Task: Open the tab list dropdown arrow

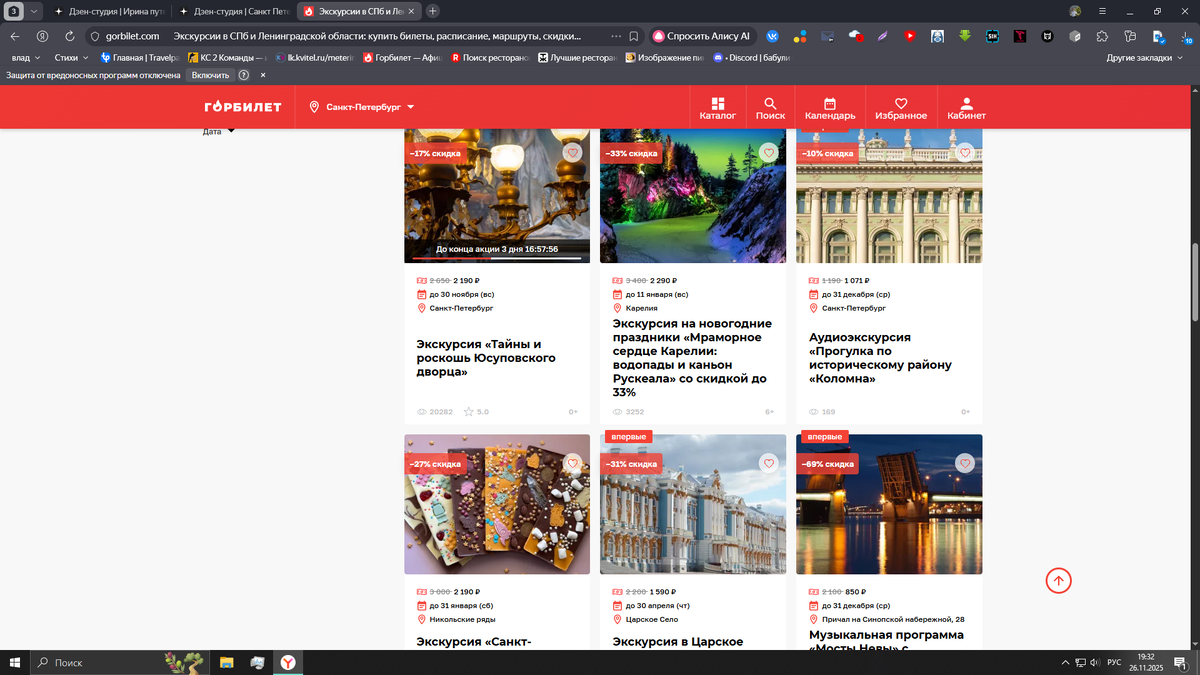Action: pos(35,11)
